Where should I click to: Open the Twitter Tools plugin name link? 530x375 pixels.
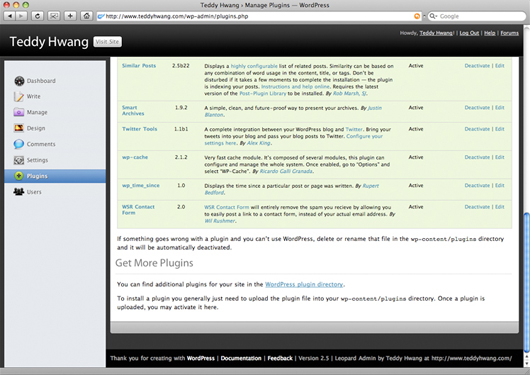point(140,129)
